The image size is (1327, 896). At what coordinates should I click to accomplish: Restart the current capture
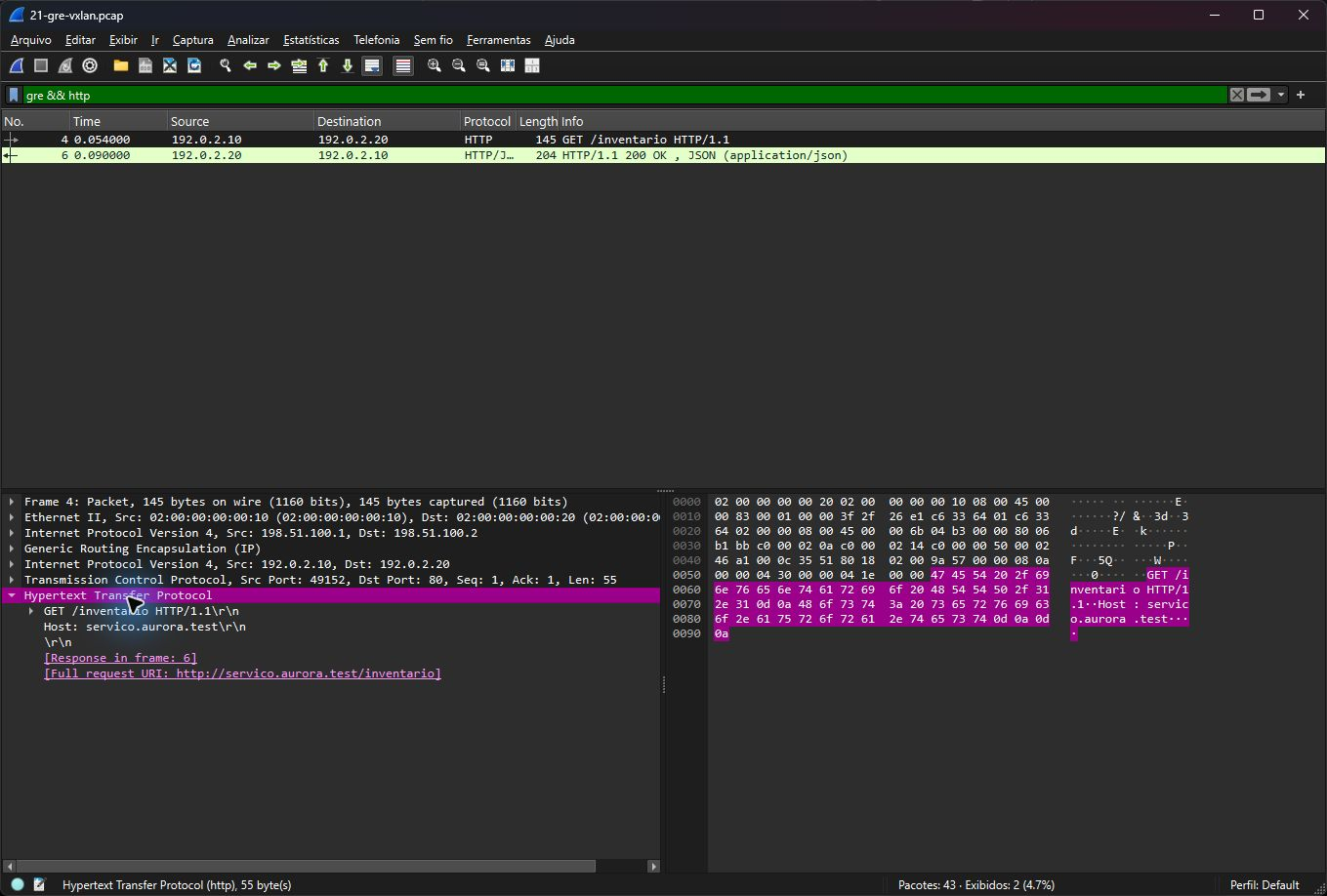pyautogui.click(x=65, y=65)
